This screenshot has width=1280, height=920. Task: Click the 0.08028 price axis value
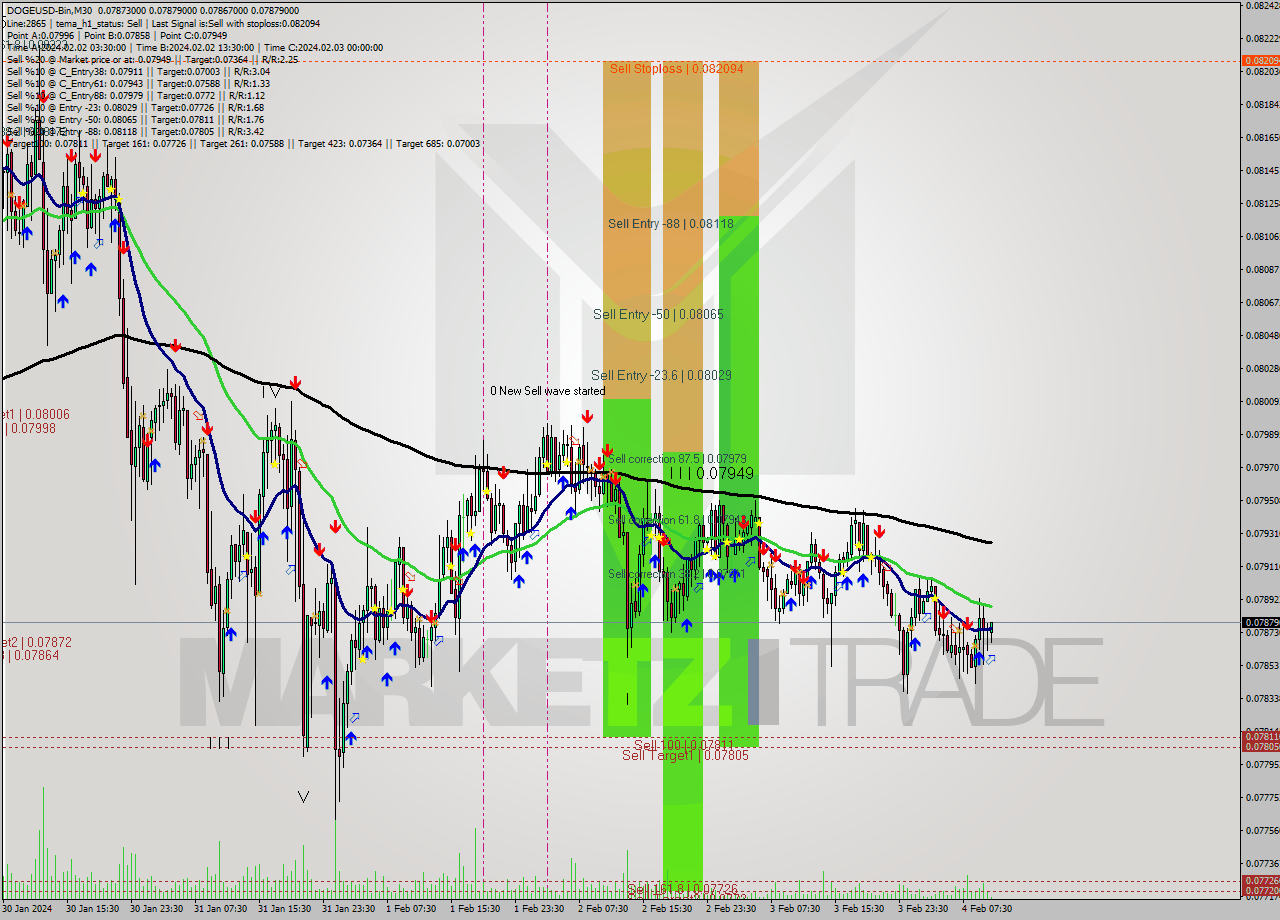1262,368
